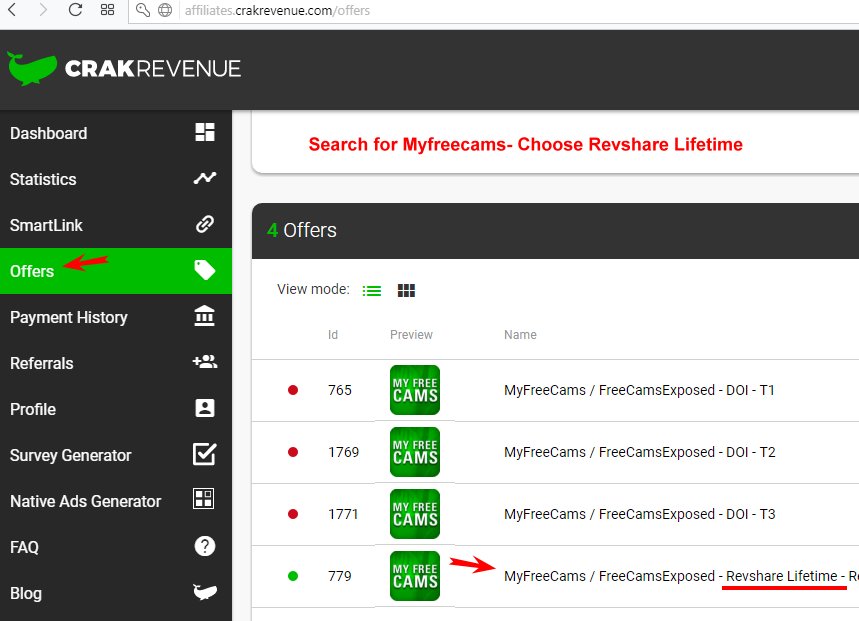Click MyFreeCams preview thumbnail for offer 779
Viewport: 859px width, 621px height.
point(415,576)
